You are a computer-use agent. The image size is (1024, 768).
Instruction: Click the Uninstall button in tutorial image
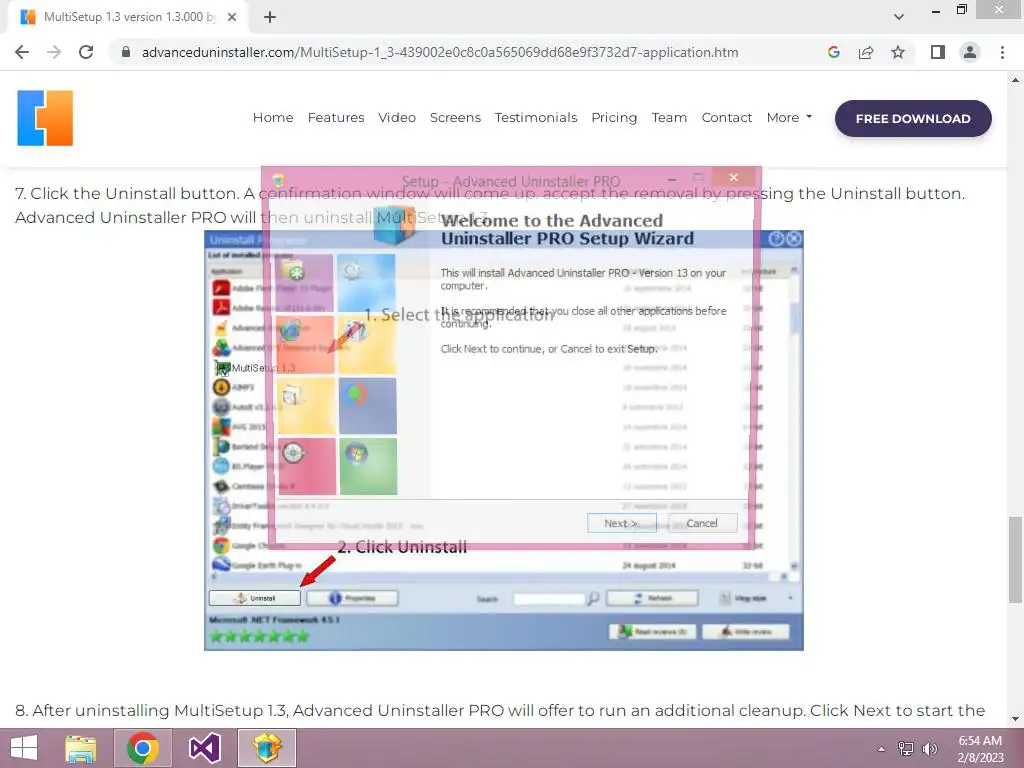point(255,598)
